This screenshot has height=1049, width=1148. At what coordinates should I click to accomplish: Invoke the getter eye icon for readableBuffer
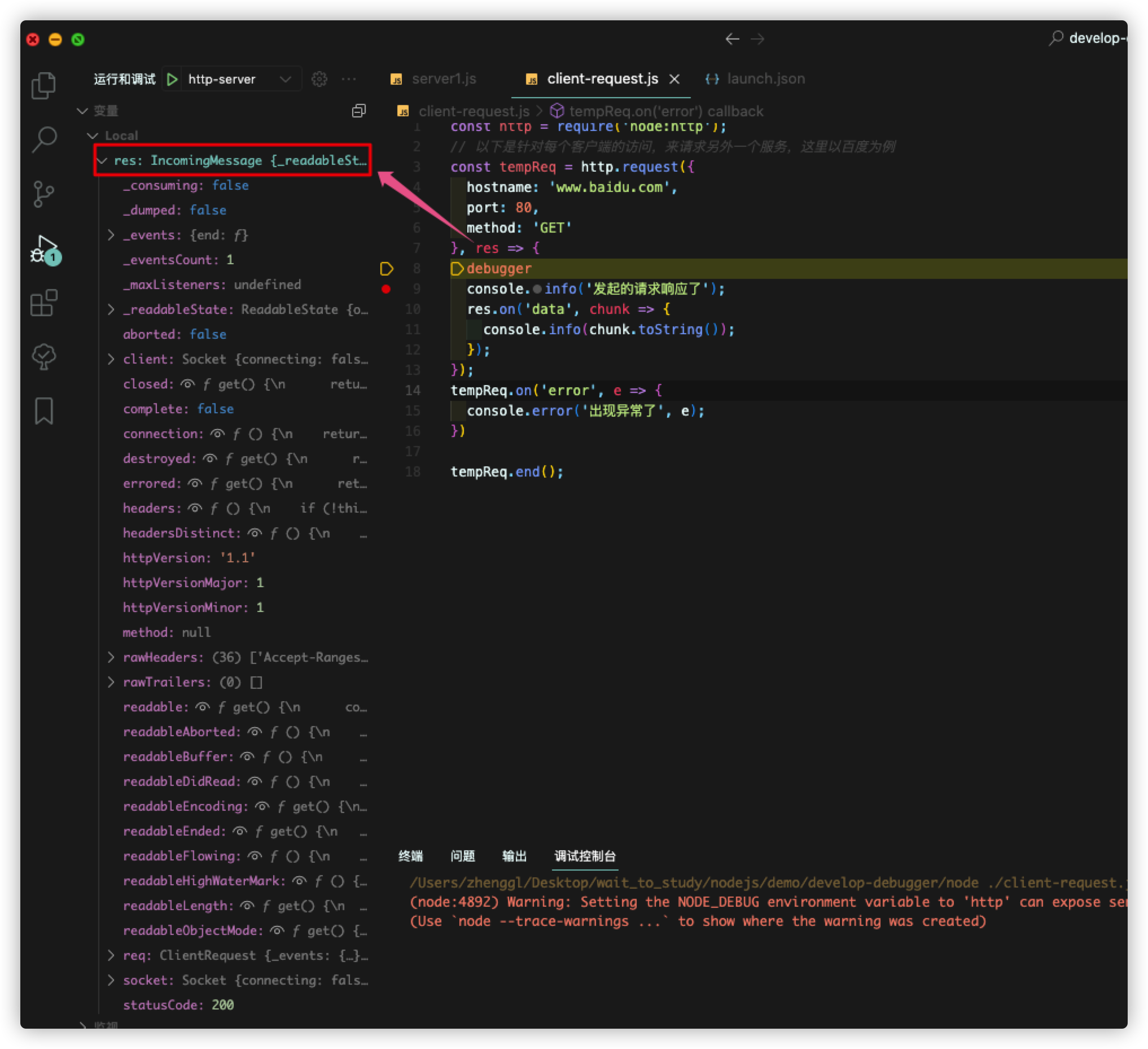click(x=247, y=757)
